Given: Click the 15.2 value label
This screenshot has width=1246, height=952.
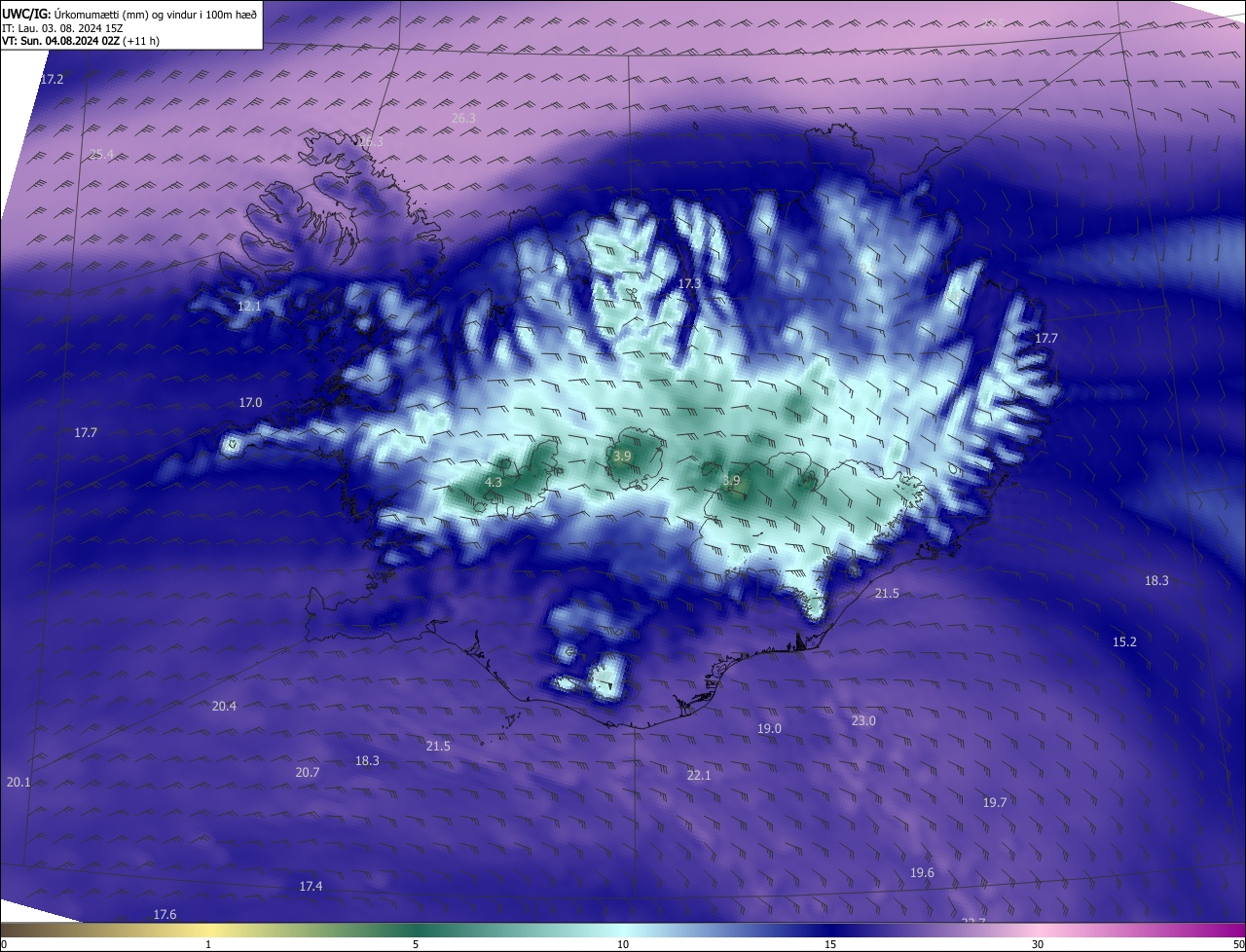Looking at the screenshot, I should point(1124,641).
